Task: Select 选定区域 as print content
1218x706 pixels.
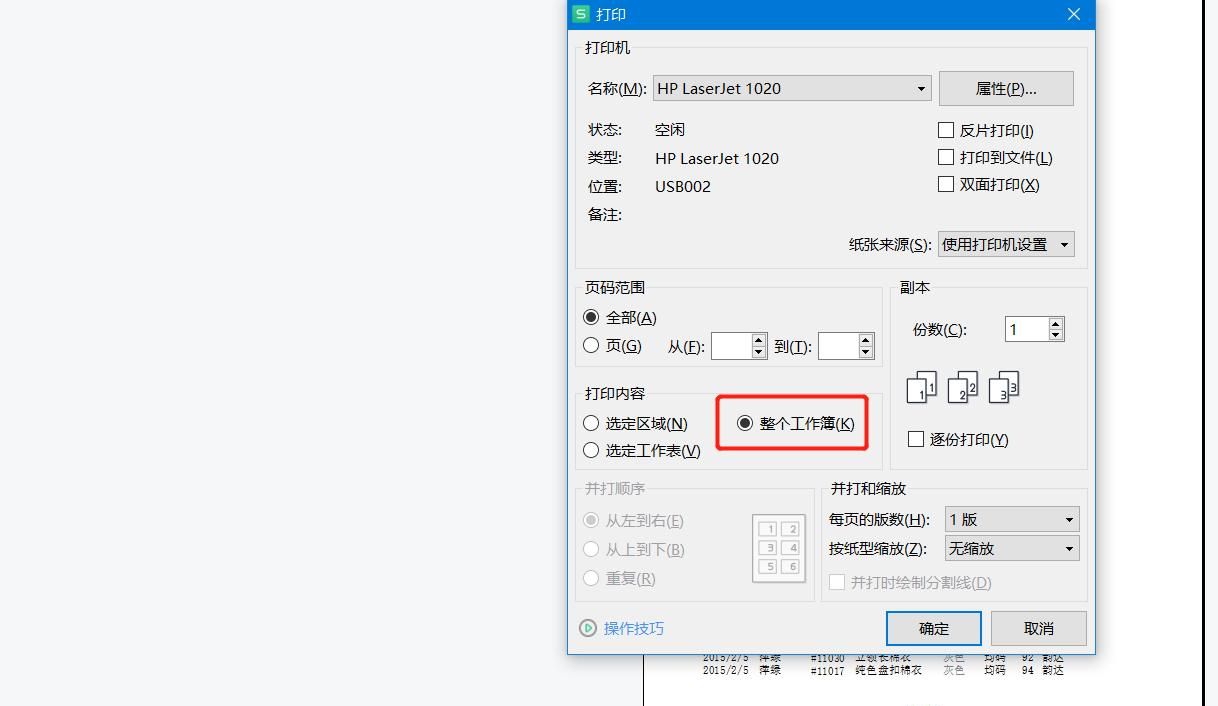Action: click(x=591, y=423)
